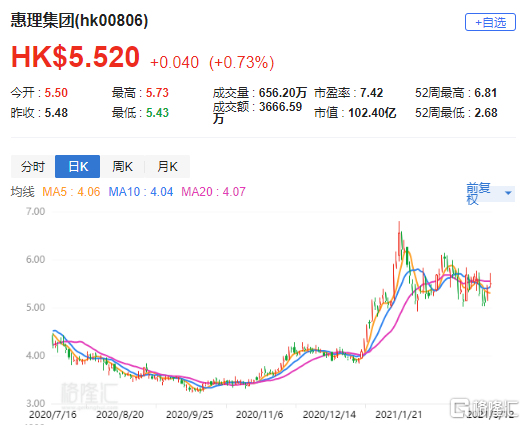Click the 6.00 y-axis price label
The image size is (525, 425).
click(x=35, y=259)
